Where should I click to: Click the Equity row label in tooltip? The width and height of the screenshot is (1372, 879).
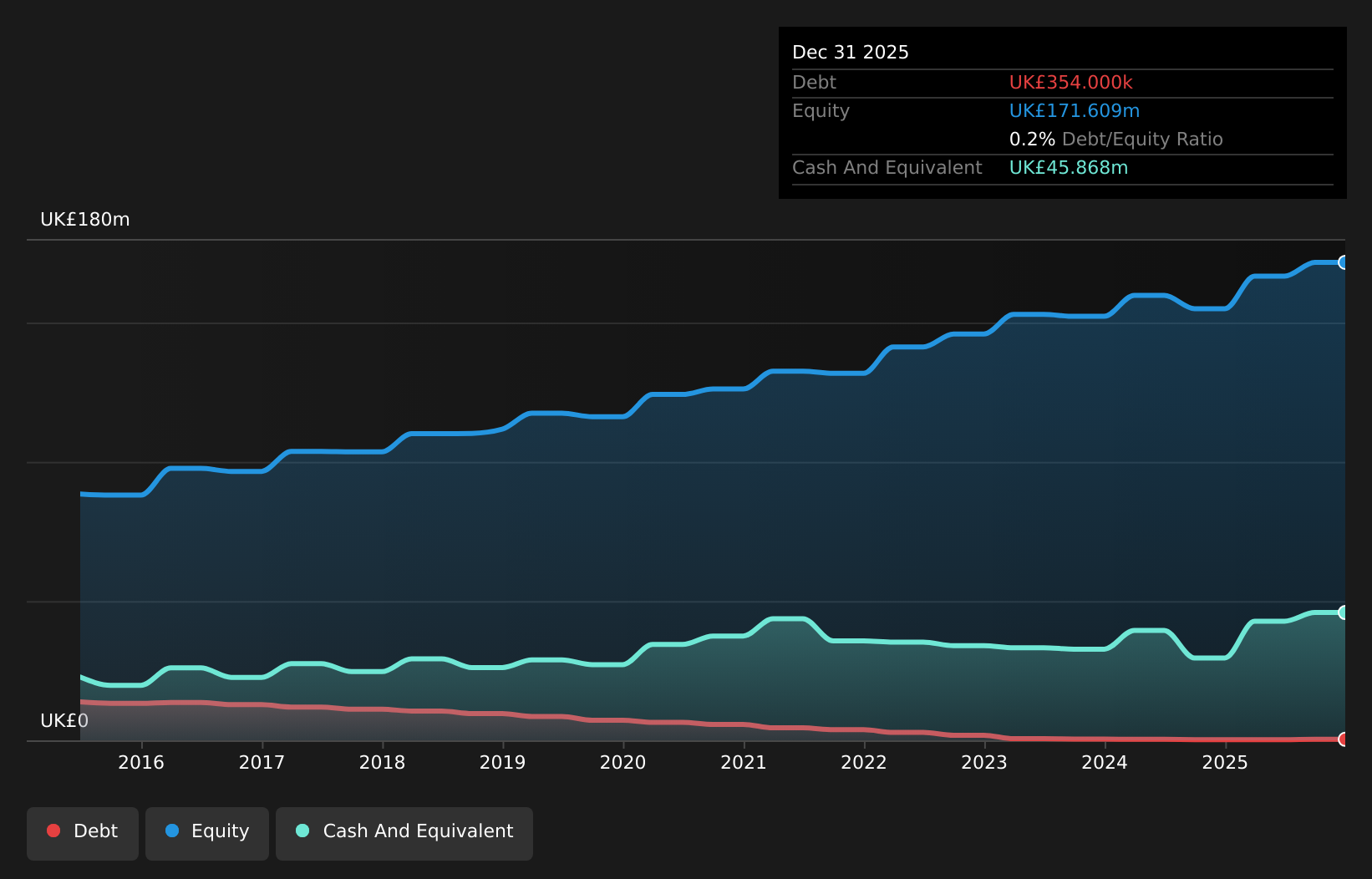tap(821, 111)
